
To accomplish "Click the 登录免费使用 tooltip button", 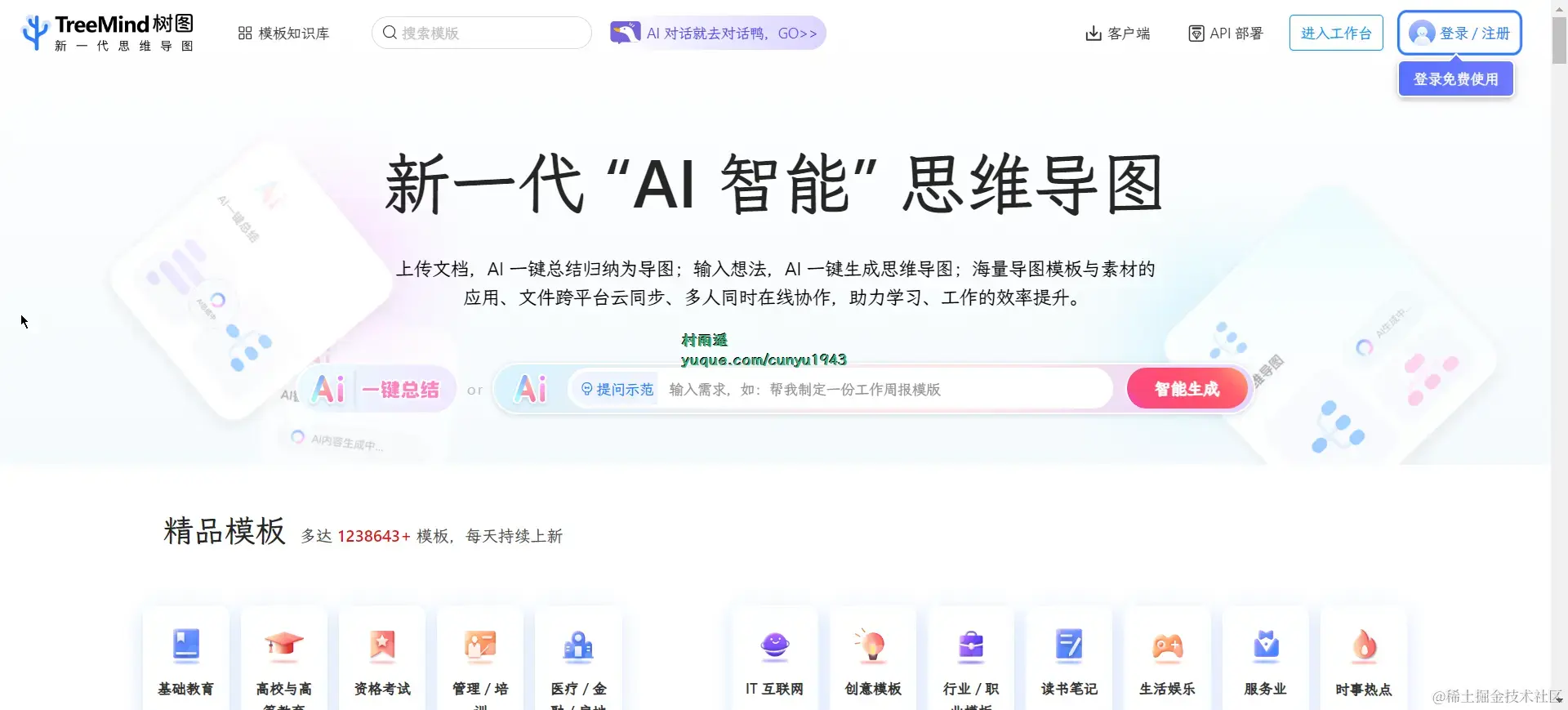I will click(x=1456, y=79).
